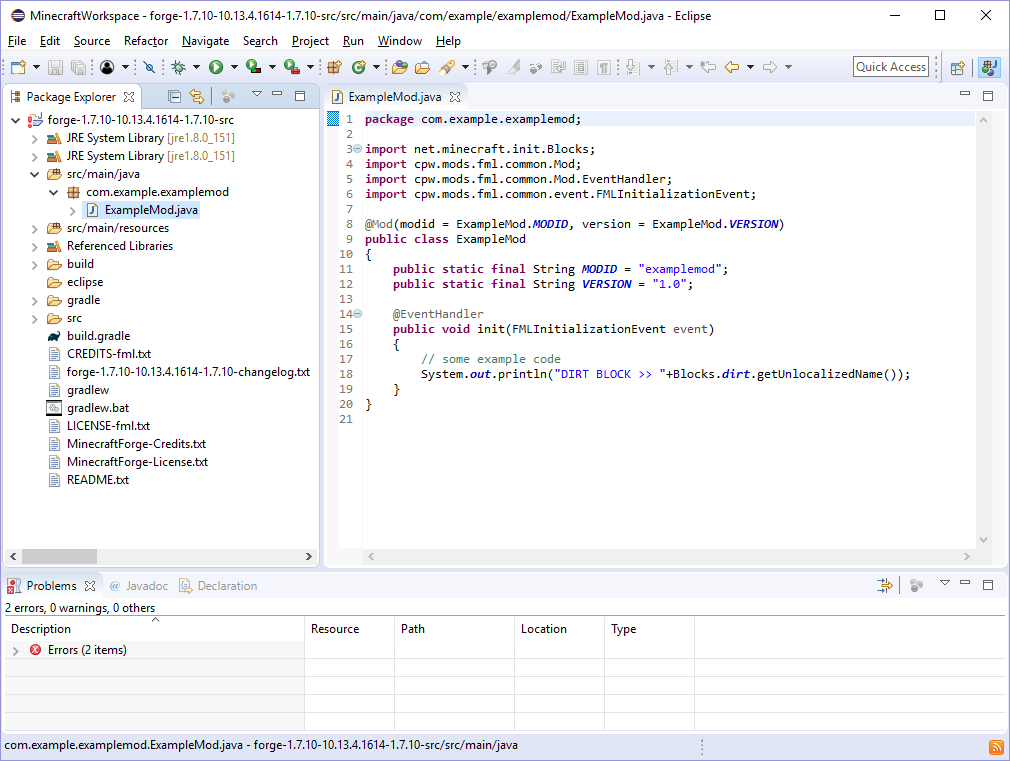Collapse the src/main/java source folder
This screenshot has height=761, width=1010.
35,174
